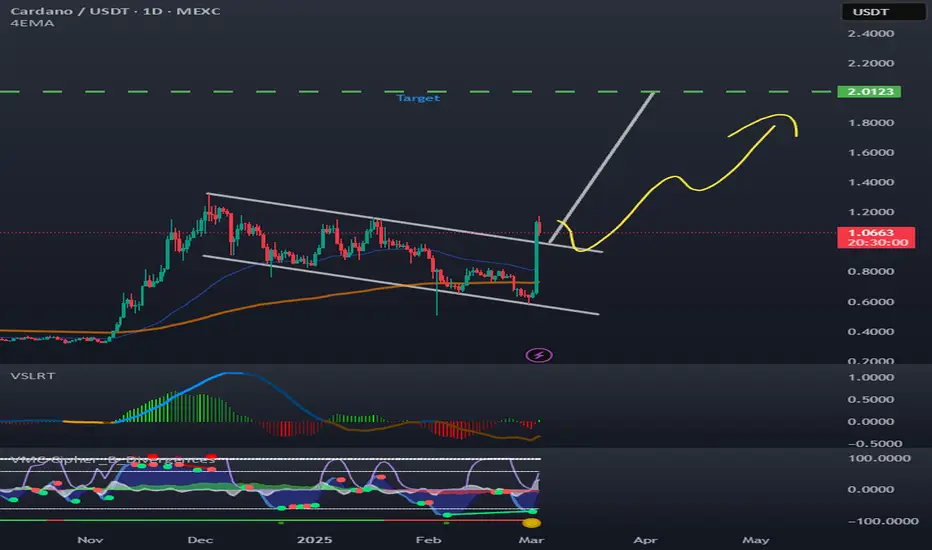This screenshot has width=932, height=550.
Task: Click the 1.4000 price scale value
Action: pyautogui.click(x=871, y=183)
